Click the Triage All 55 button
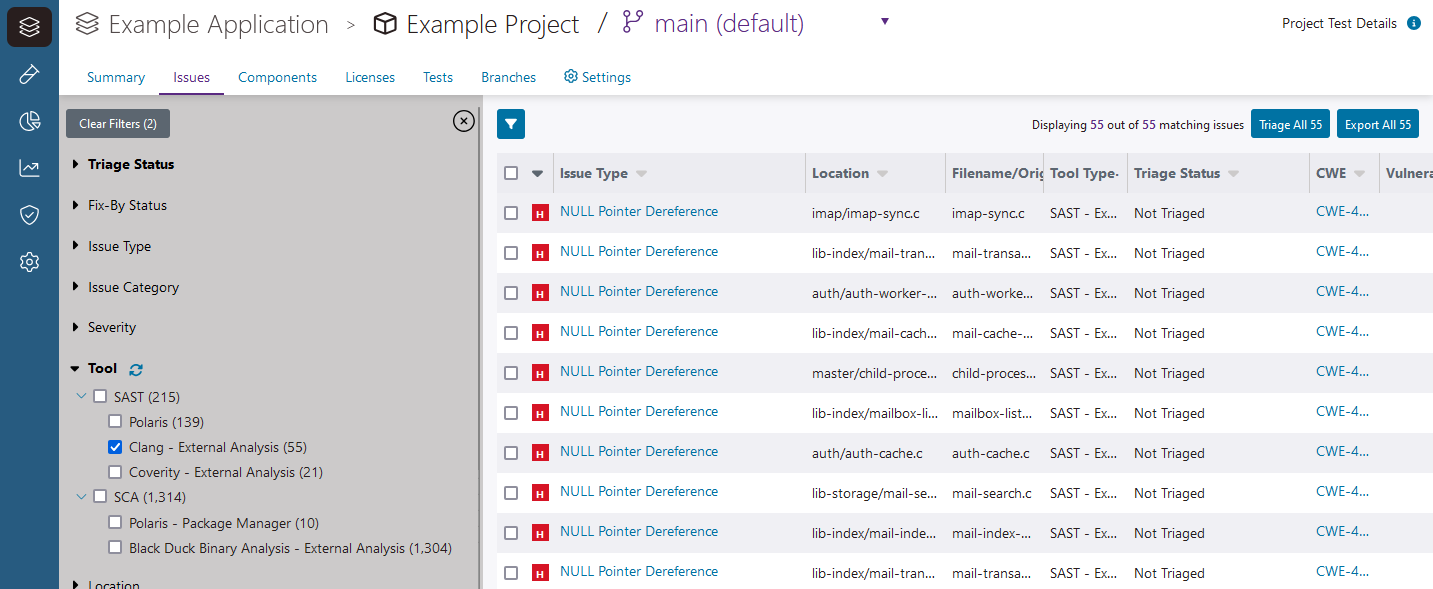 (x=1290, y=123)
